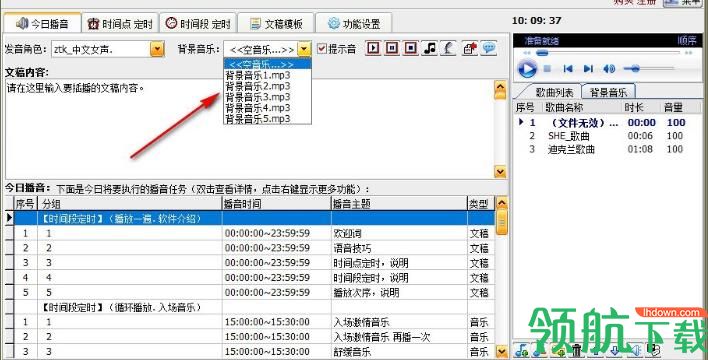The height and width of the screenshot is (360, 708).
Task: Open the 时间段 定时 tab
Action: pos(198,23)
